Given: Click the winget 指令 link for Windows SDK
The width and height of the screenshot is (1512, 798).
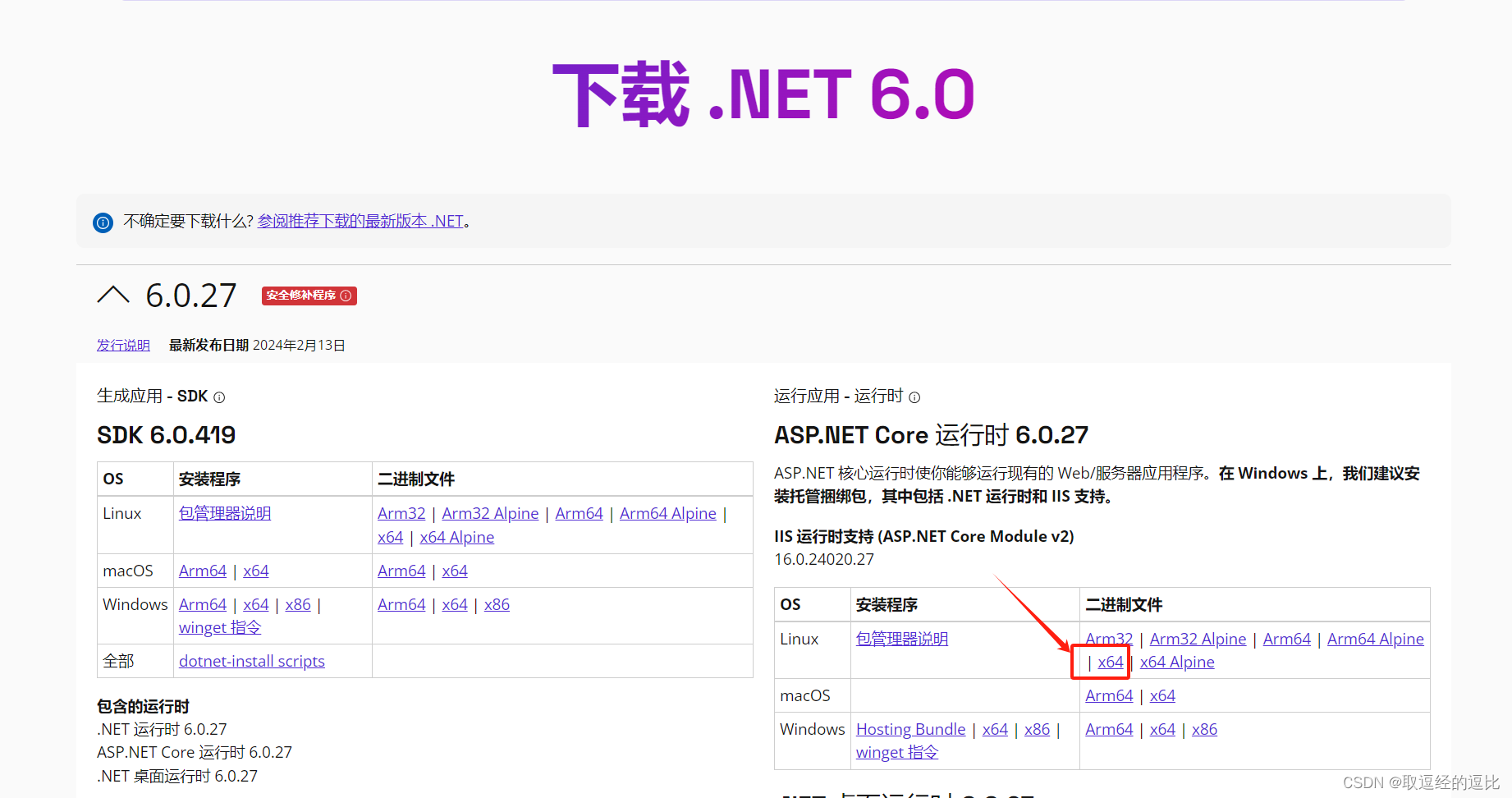Looking at the screenshot, I should click(x=219, y=627).
